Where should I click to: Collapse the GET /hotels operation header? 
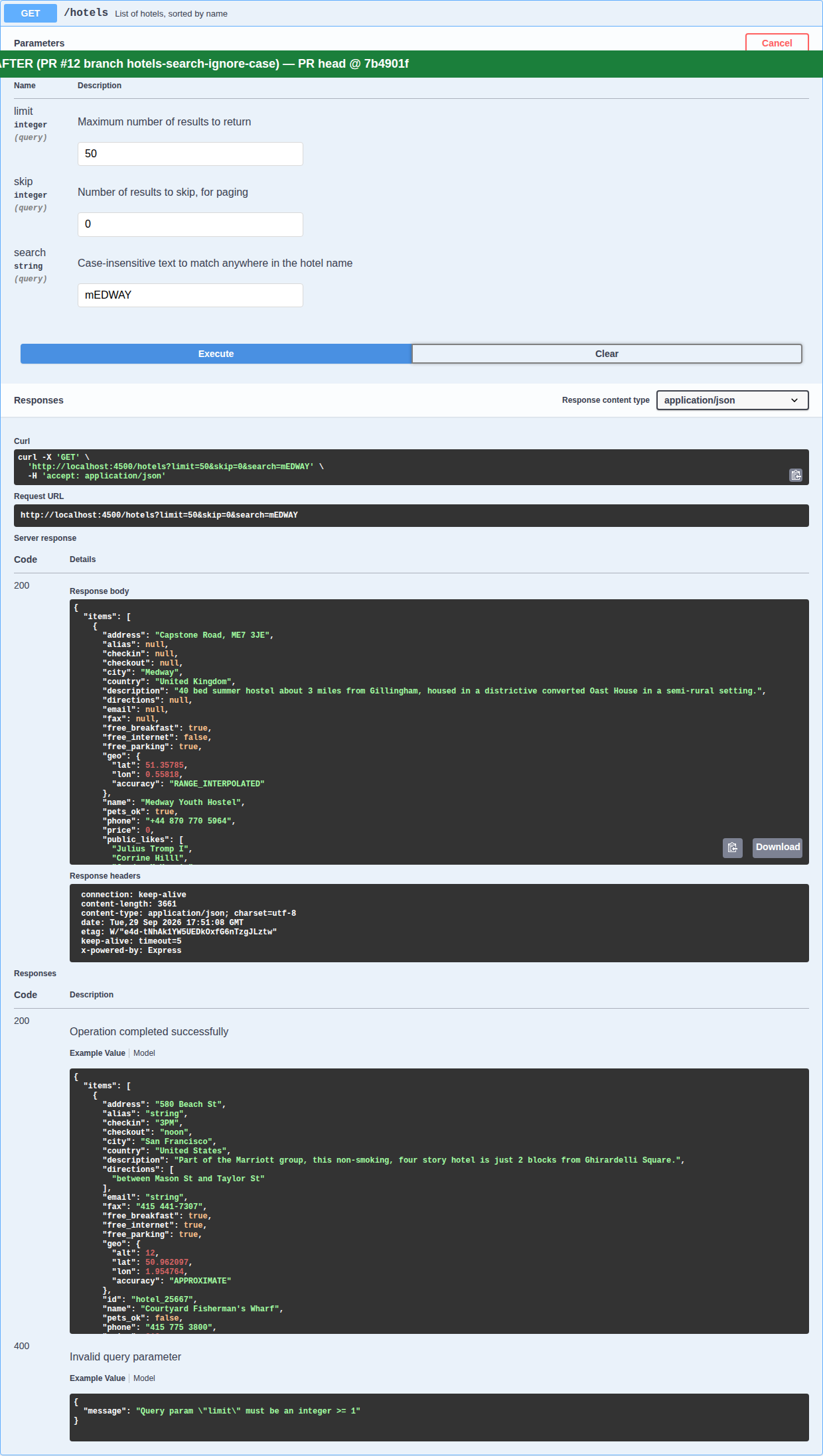[411, 13]
